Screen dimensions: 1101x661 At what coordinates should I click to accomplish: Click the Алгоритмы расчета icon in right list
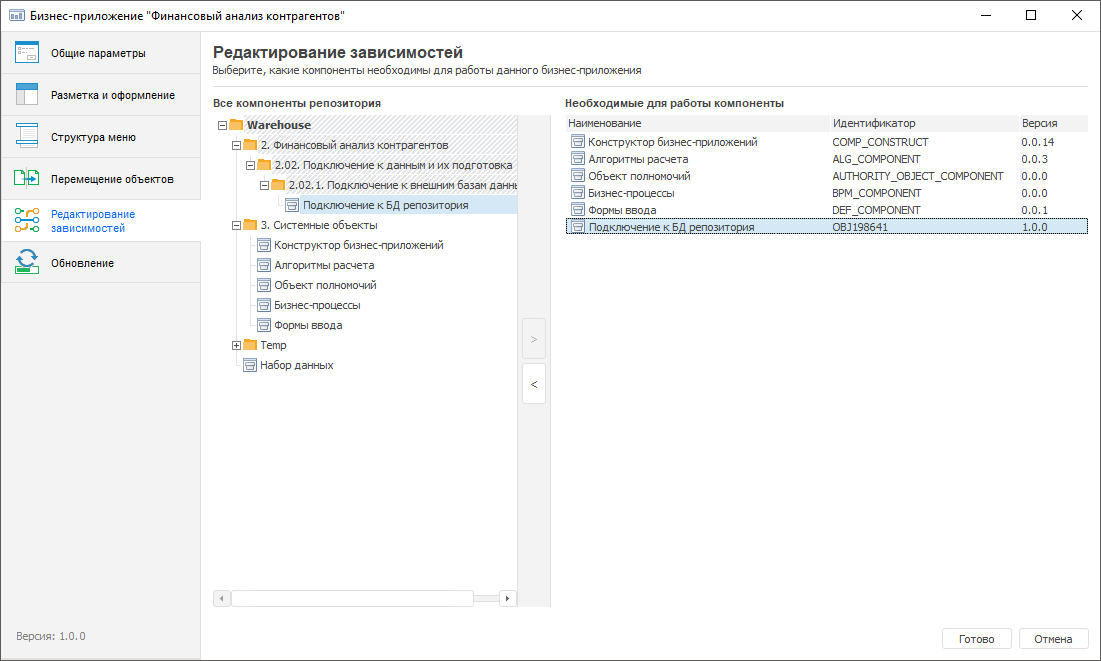click(x=577, y=159)
